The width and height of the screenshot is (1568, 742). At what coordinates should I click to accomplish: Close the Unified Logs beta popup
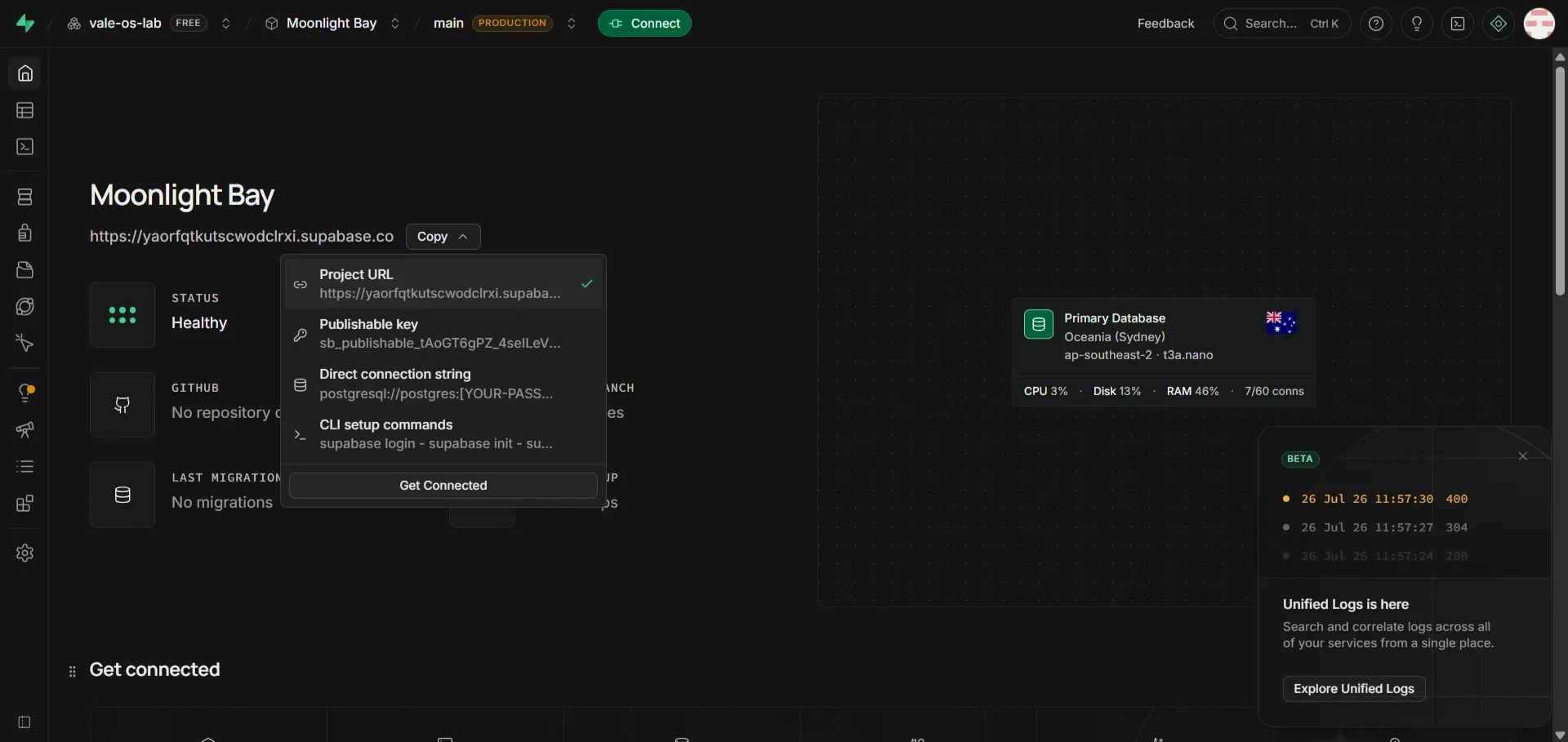pos(1522,456)
